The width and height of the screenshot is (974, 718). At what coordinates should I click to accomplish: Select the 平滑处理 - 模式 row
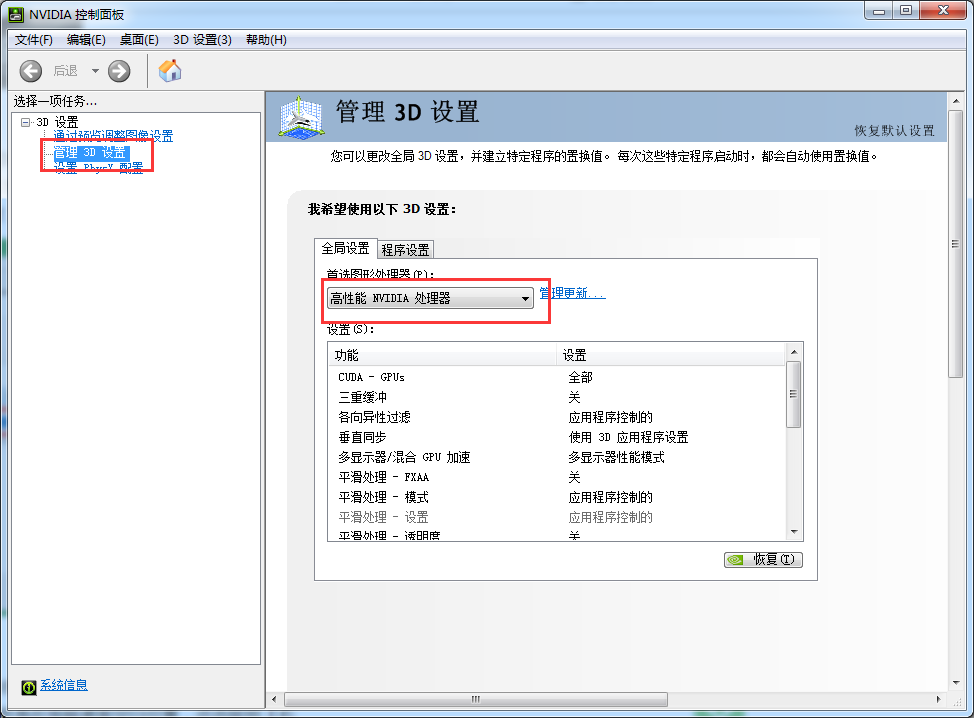pyautogui.click(x=558, y=497)
